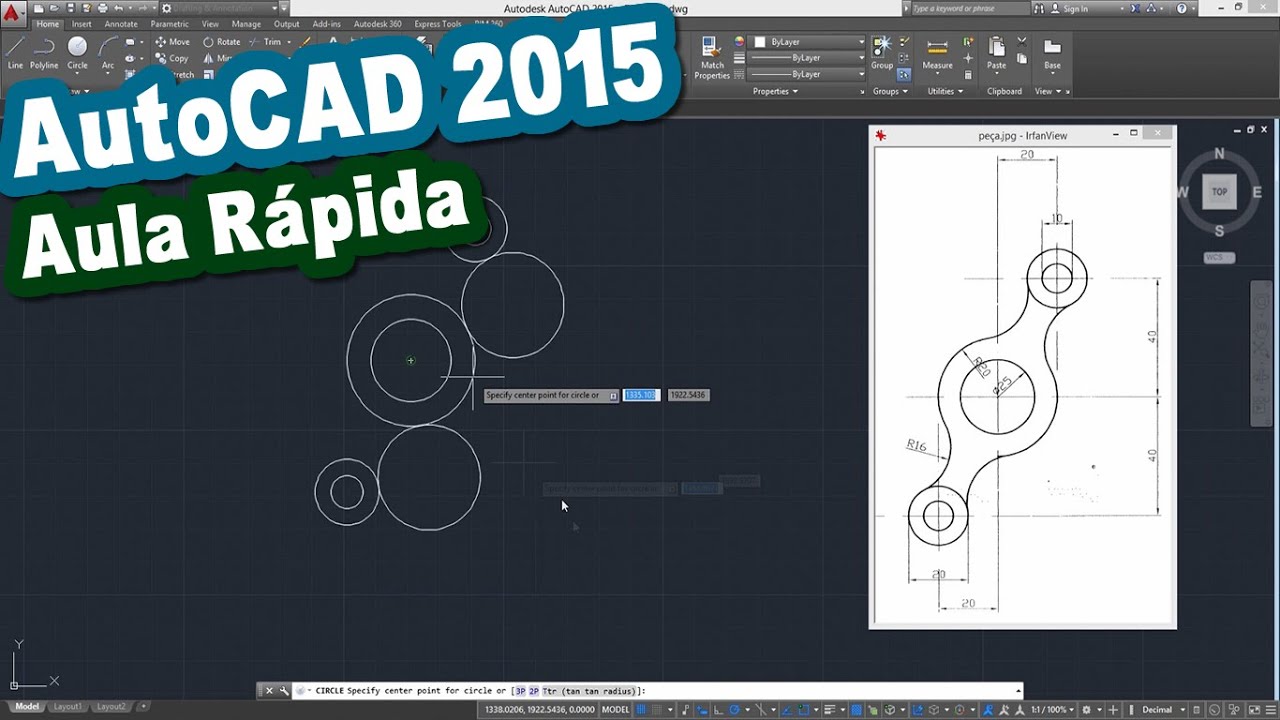Switch to the Insert ribbon tab

82,24
